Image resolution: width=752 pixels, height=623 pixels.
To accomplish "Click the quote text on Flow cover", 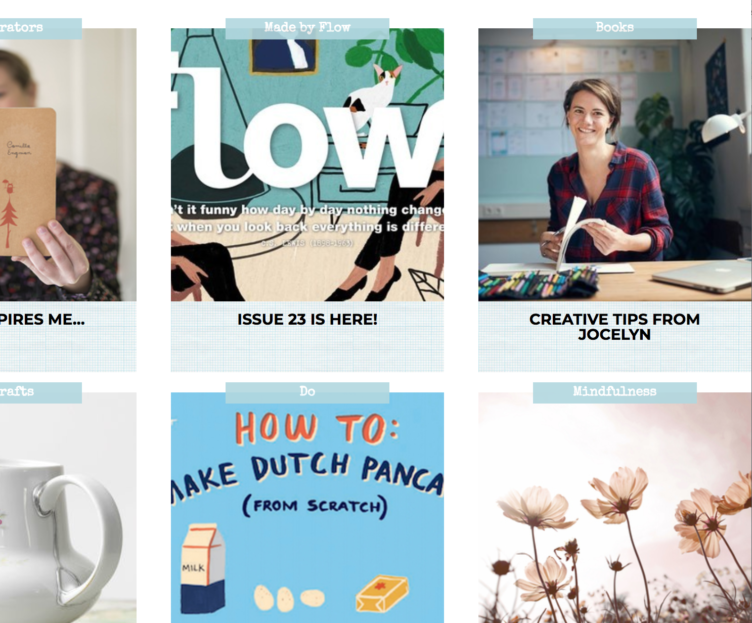I will click(307, 219).
